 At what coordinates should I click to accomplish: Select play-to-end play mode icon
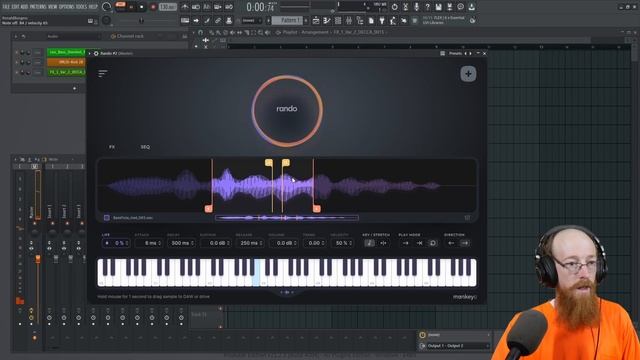click(419, 243)
